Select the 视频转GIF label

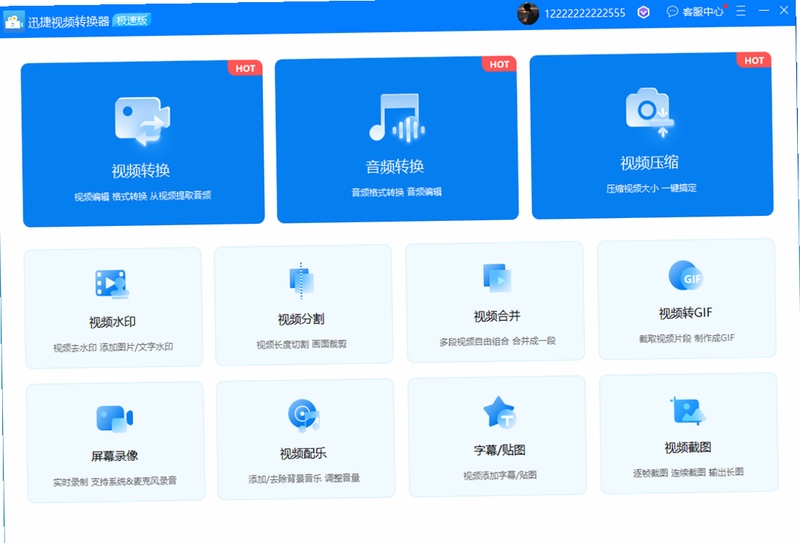pos(685,313)
